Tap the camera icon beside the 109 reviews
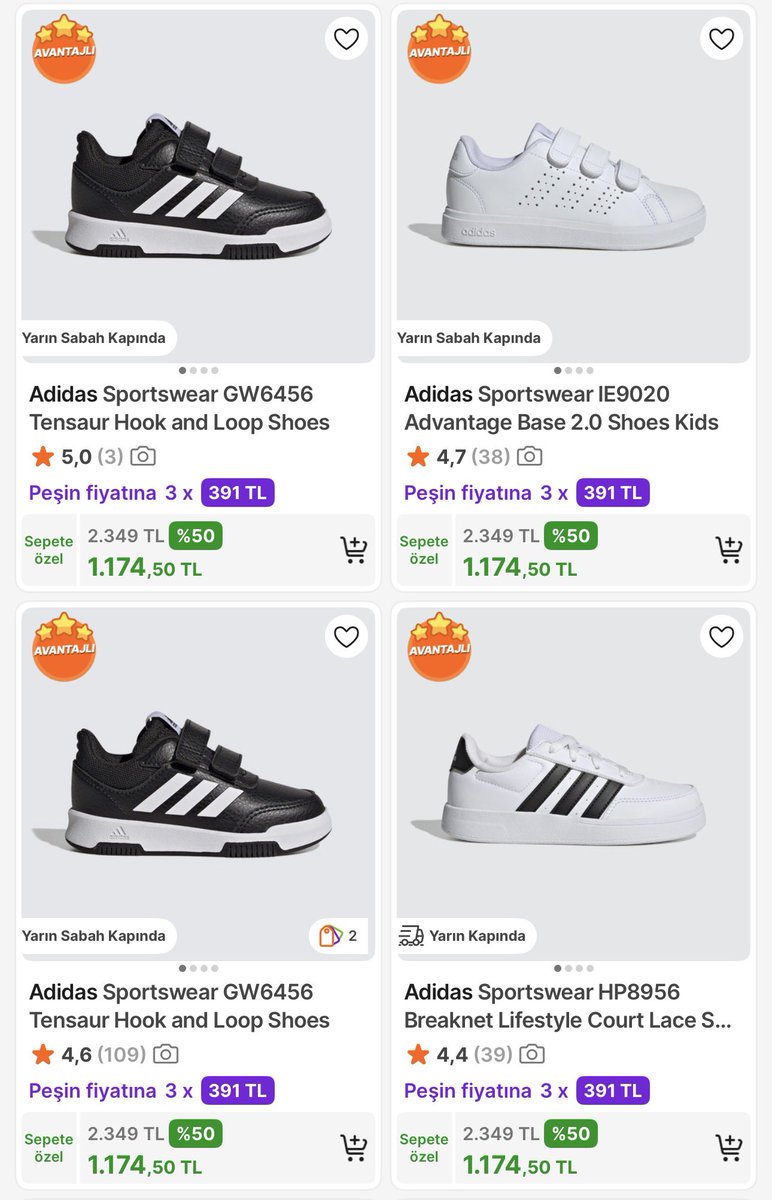 [x=166, y=1055]
